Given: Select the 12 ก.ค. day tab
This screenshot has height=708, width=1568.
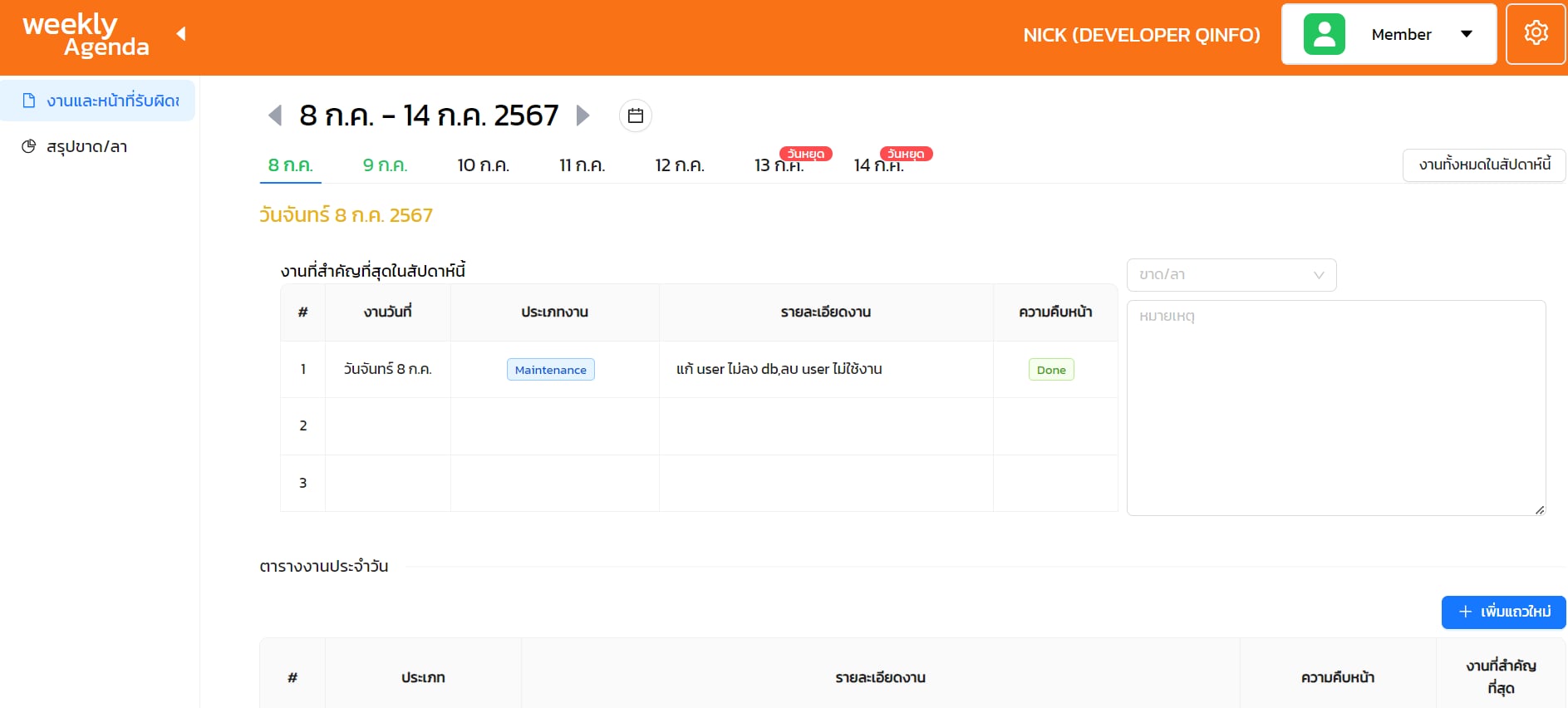Looking at the screenshot, I should 679,165.
